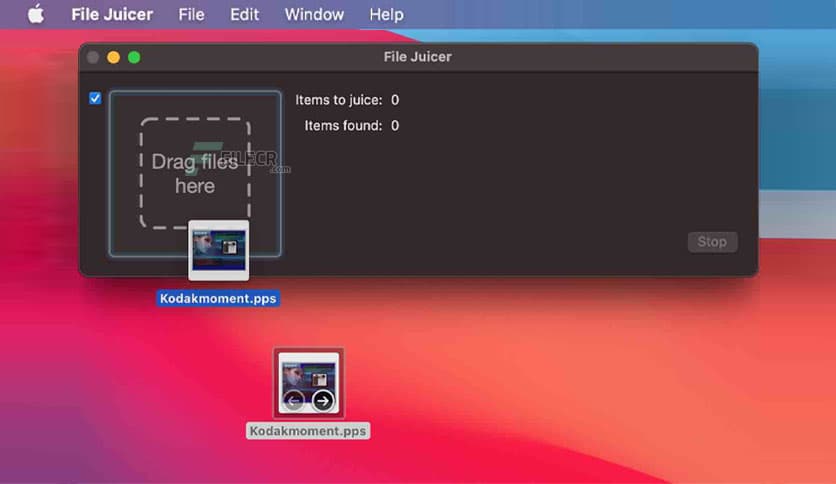The width and height of the screenshot is (836, 484).
Task: Click the Items to juice label
Action: 339,100
